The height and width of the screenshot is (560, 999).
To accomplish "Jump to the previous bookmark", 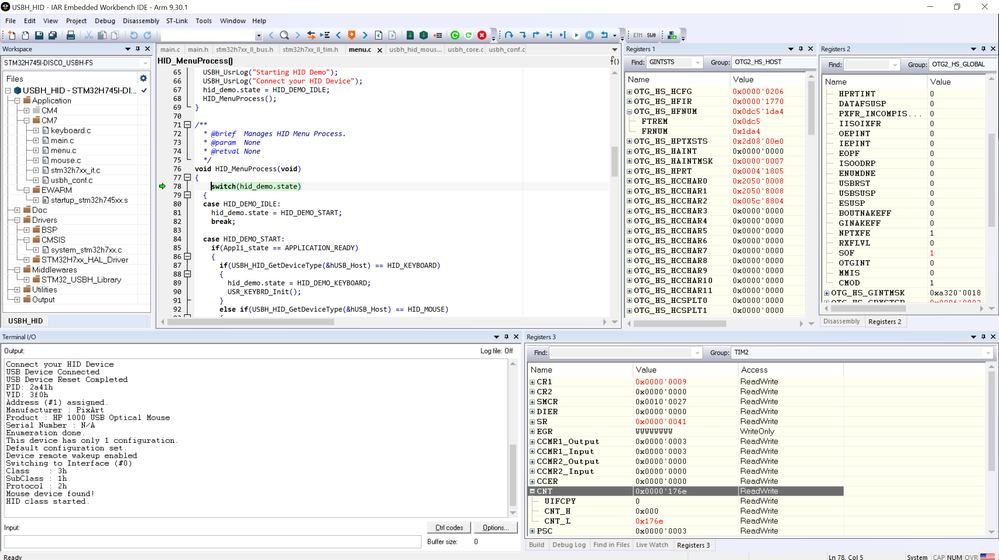I will click(x=338, y=35).
